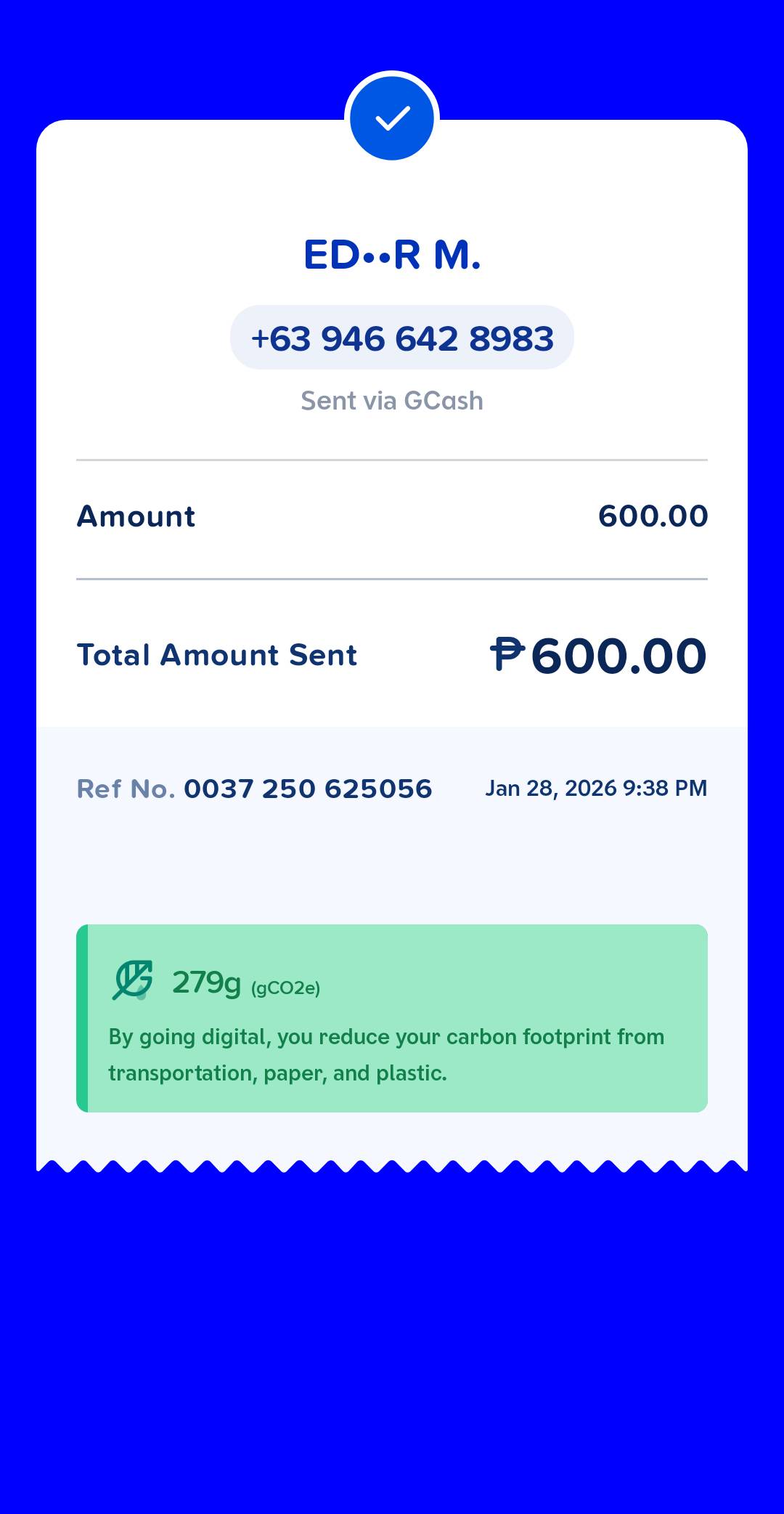
Task: Click the Amount label
Action: (136, 516)
